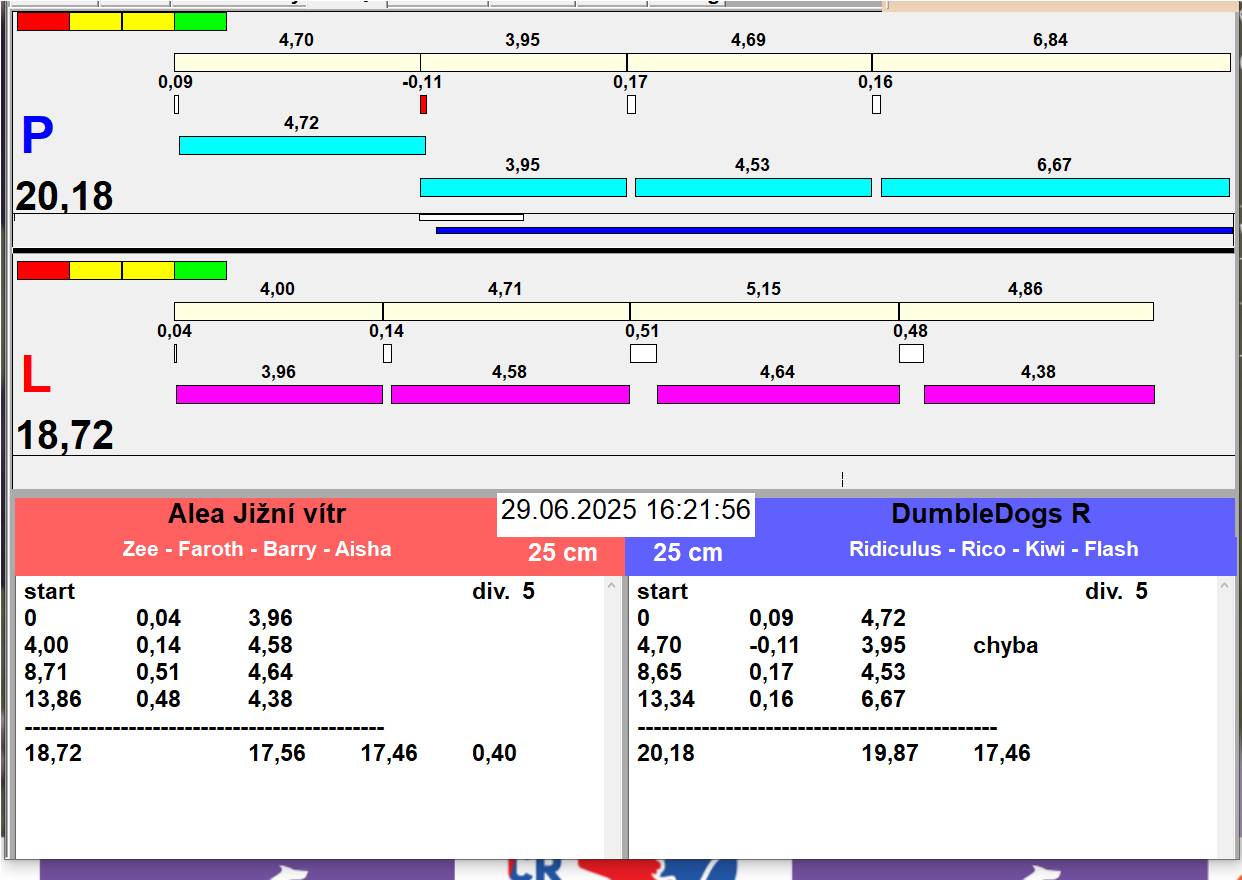This screenshot has width=1242, height=880.
Task: Click the magenta 4,64 run bar
Action: 778,394
